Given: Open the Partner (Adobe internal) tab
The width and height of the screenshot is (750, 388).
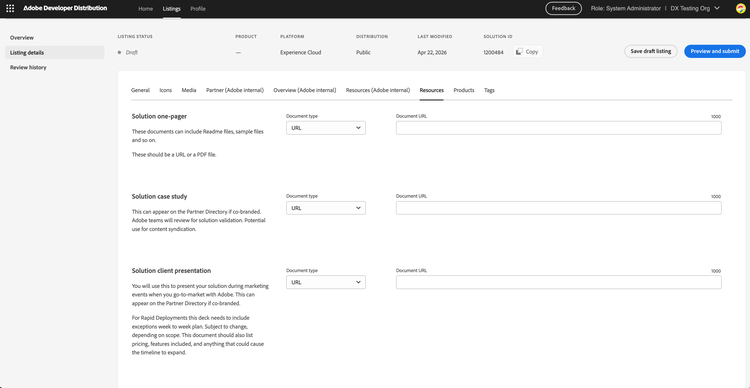Looking at the screenshot, I should (x=235, y=90).
